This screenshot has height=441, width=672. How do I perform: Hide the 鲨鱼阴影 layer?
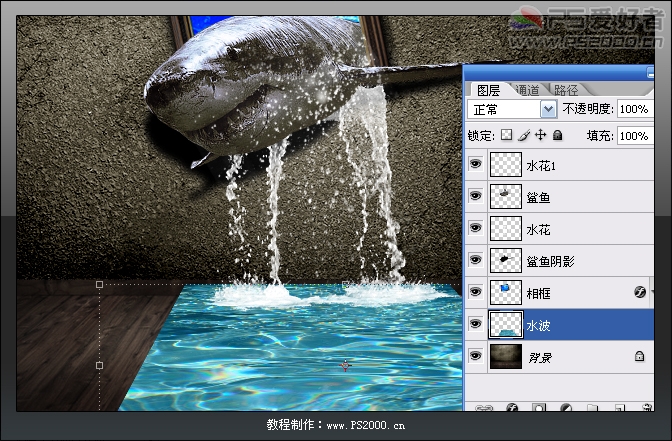pos(475,260)
